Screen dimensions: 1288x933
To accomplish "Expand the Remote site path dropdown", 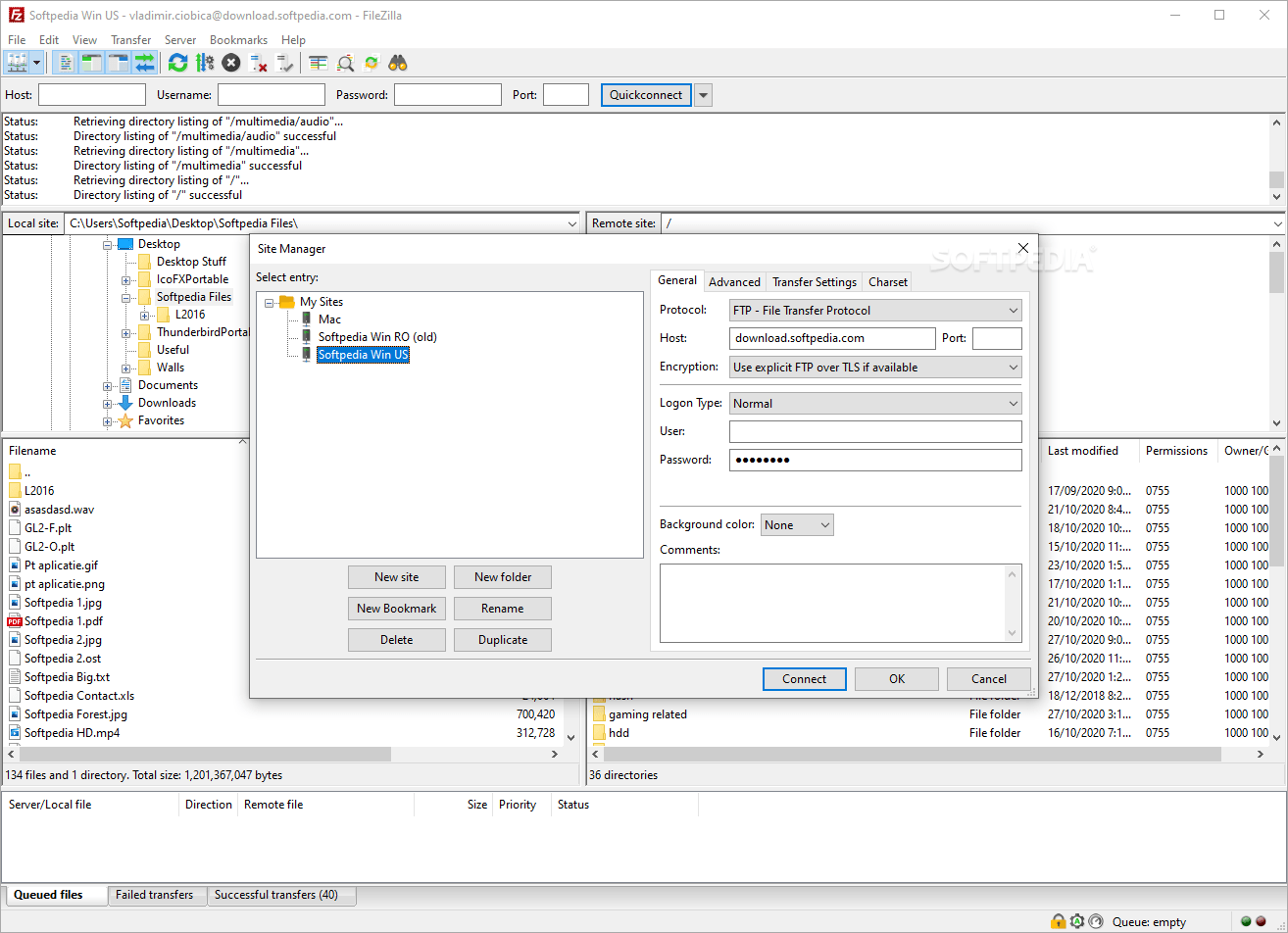I will pos(1276,224).
